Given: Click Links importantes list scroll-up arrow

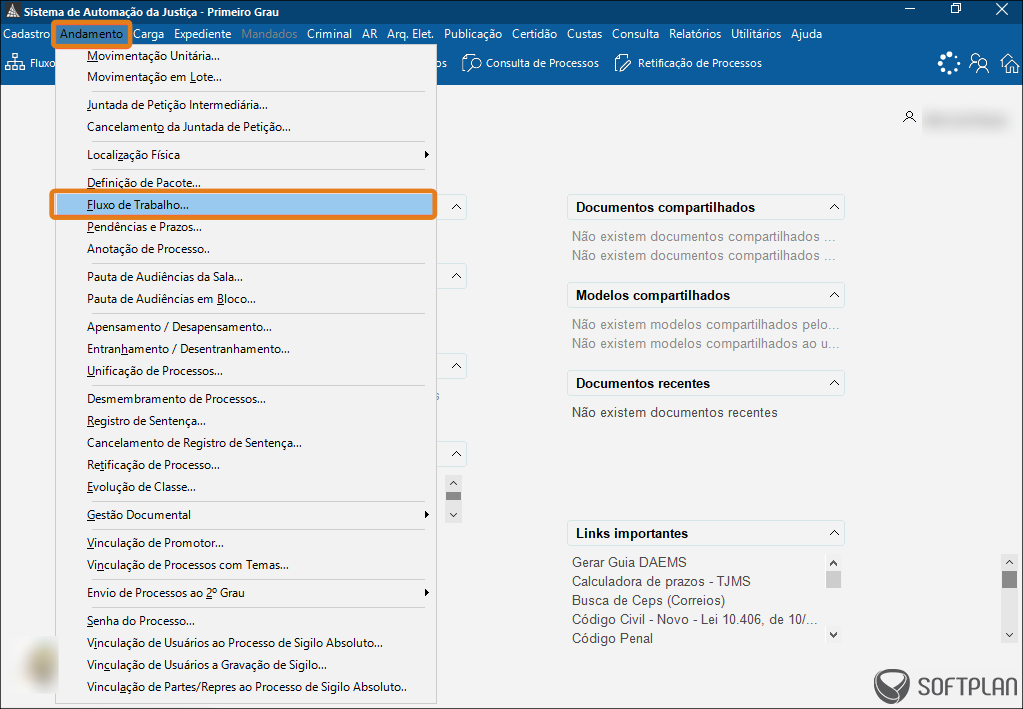Looking at the screenshot, I should 833,563.
